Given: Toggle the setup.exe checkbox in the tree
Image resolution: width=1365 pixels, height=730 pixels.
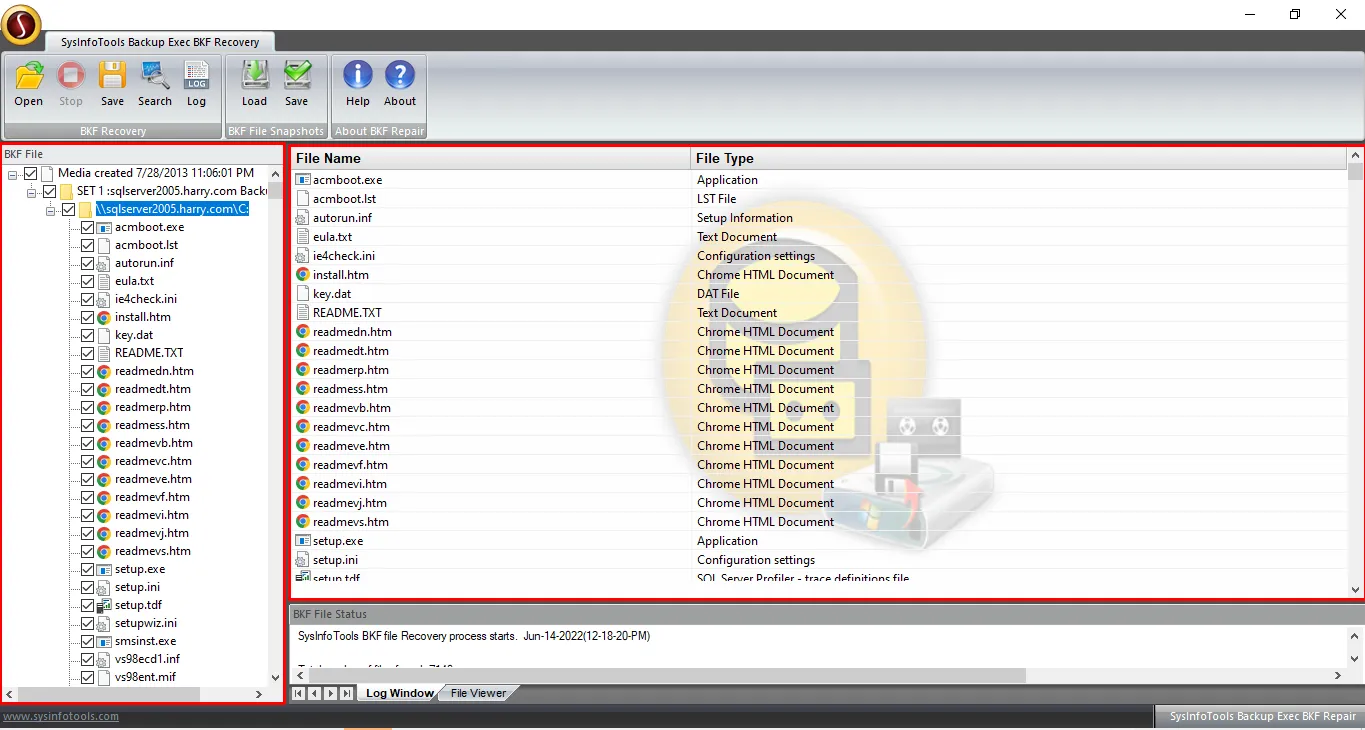Looking at the screenshot, I should (x=87, y=569).
